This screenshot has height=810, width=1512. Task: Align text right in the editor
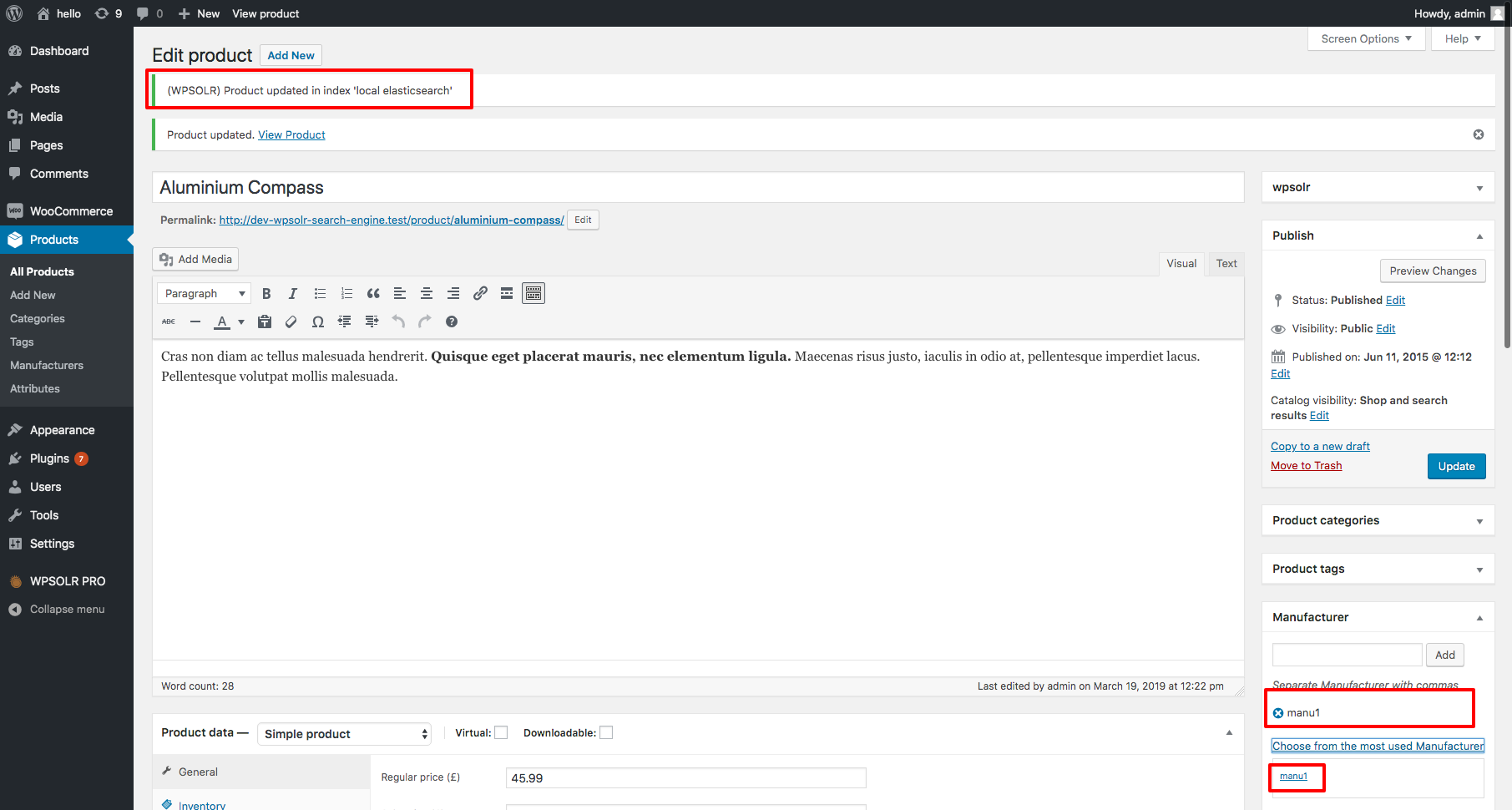453,293
